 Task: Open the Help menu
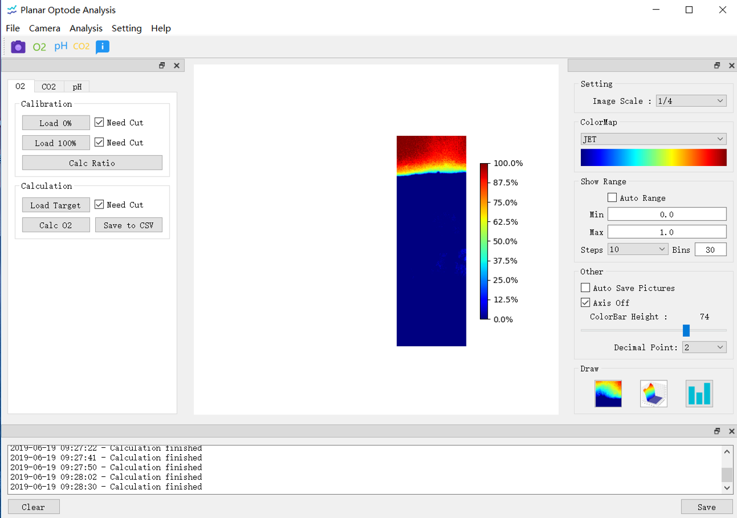coord(161,28)
